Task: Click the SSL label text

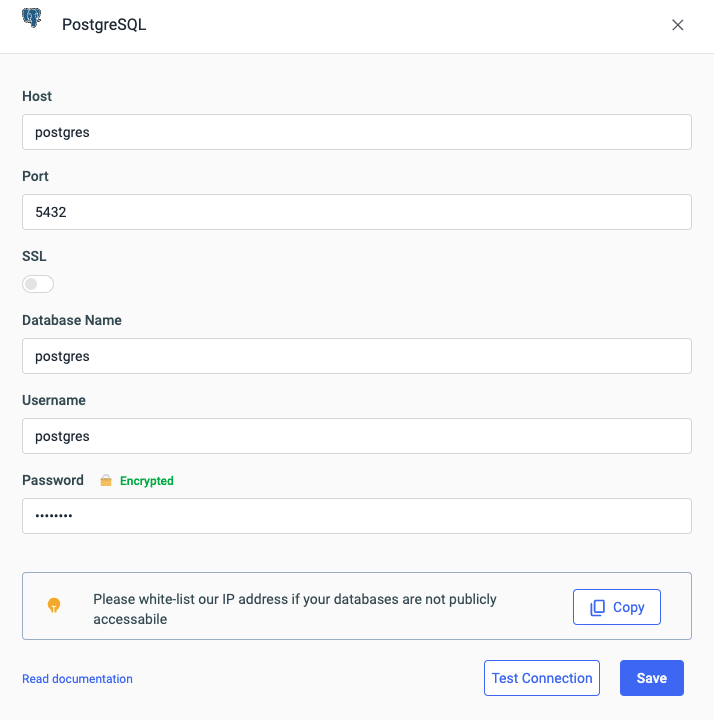Action: [34, 256]
